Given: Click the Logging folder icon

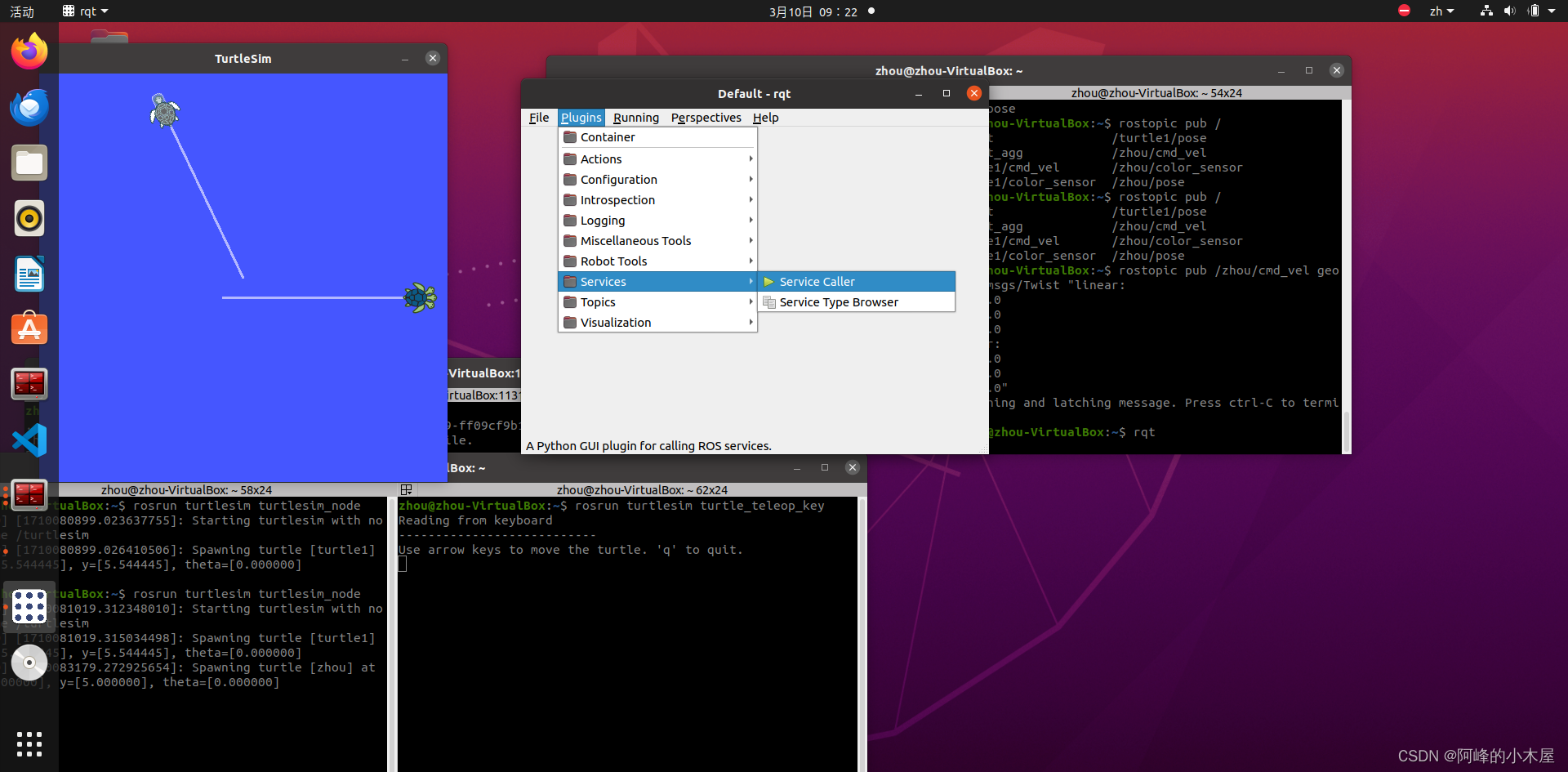Looking at the screenshot, I should click(570, 220).
